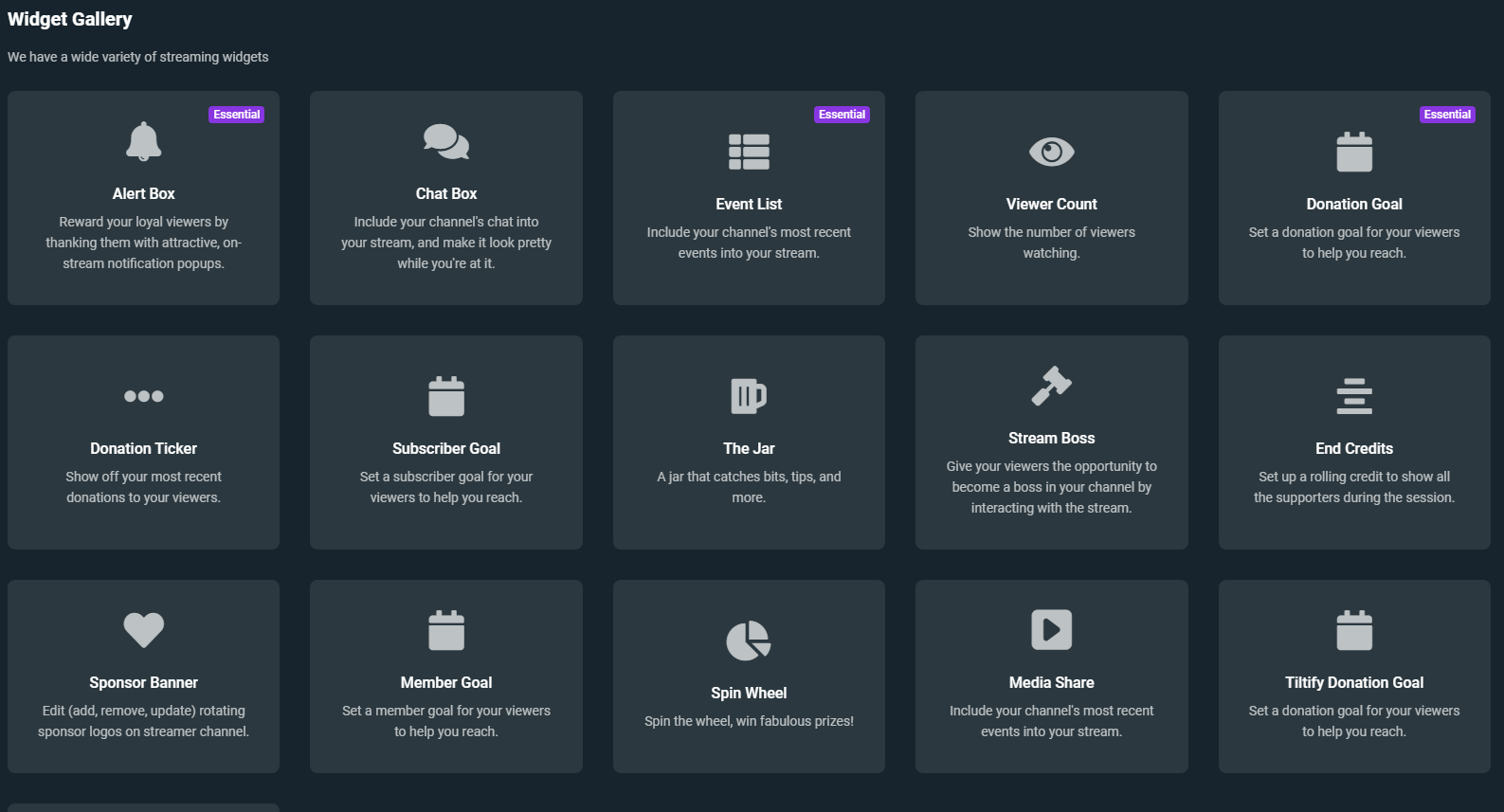Choose the Member Goal title
The height and width of the screenshot is (812, 1504).
click(446, 682)
